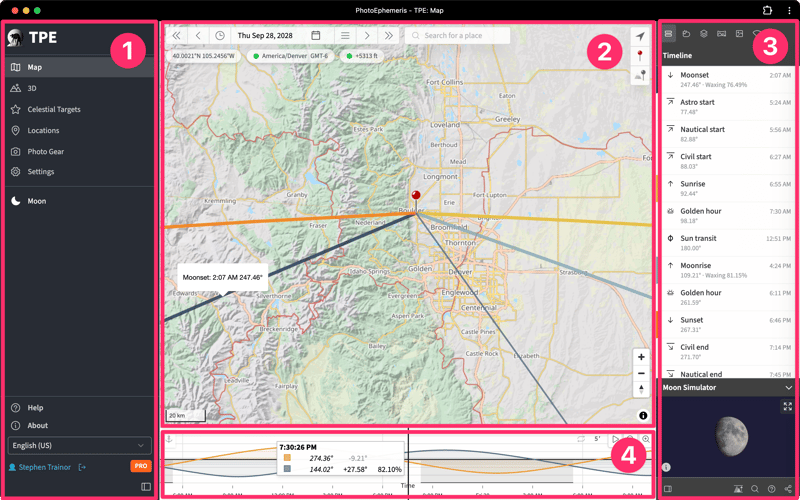
Task: Jump forward a large step with double-right arrows
Action: click(389, 36)
